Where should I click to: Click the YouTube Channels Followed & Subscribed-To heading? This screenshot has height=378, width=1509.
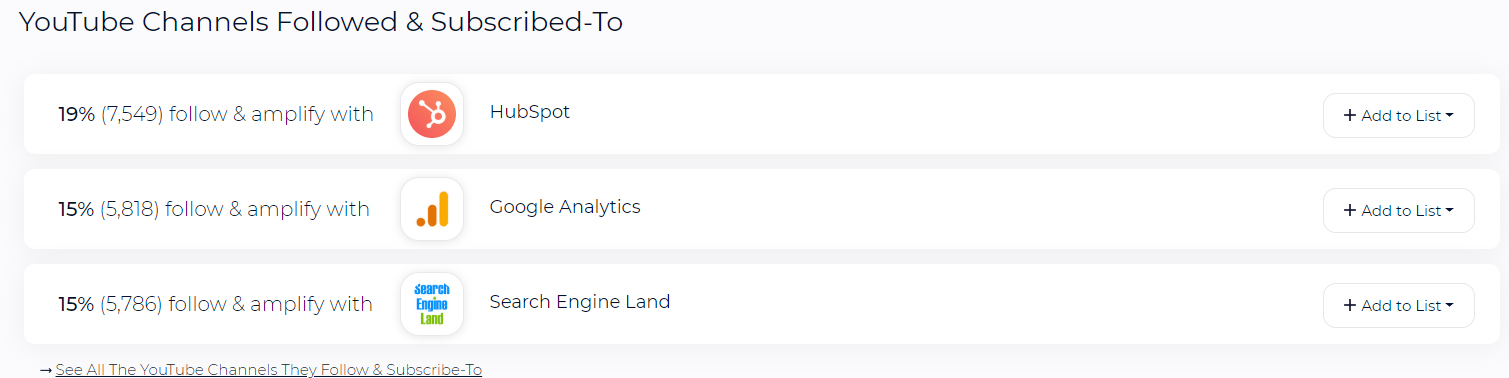321,22
